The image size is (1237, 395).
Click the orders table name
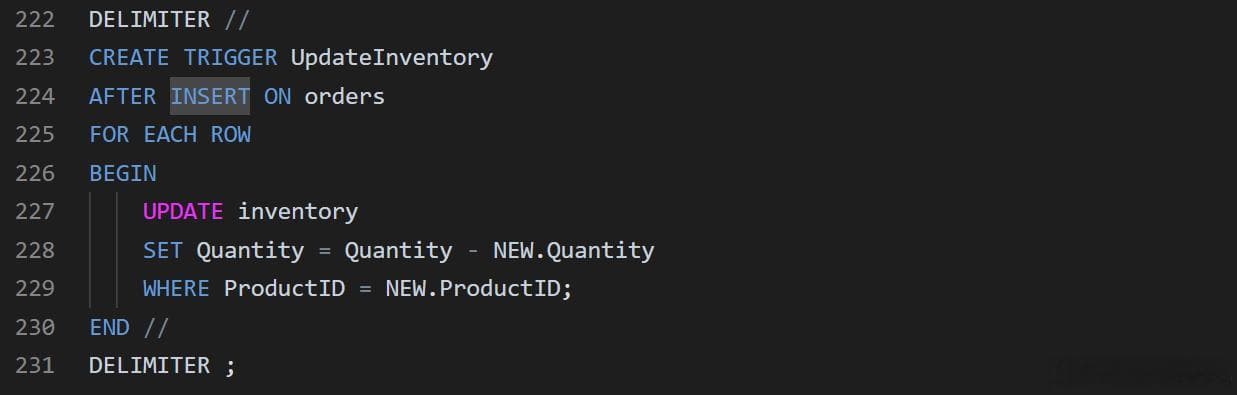(x=345, y=96)
